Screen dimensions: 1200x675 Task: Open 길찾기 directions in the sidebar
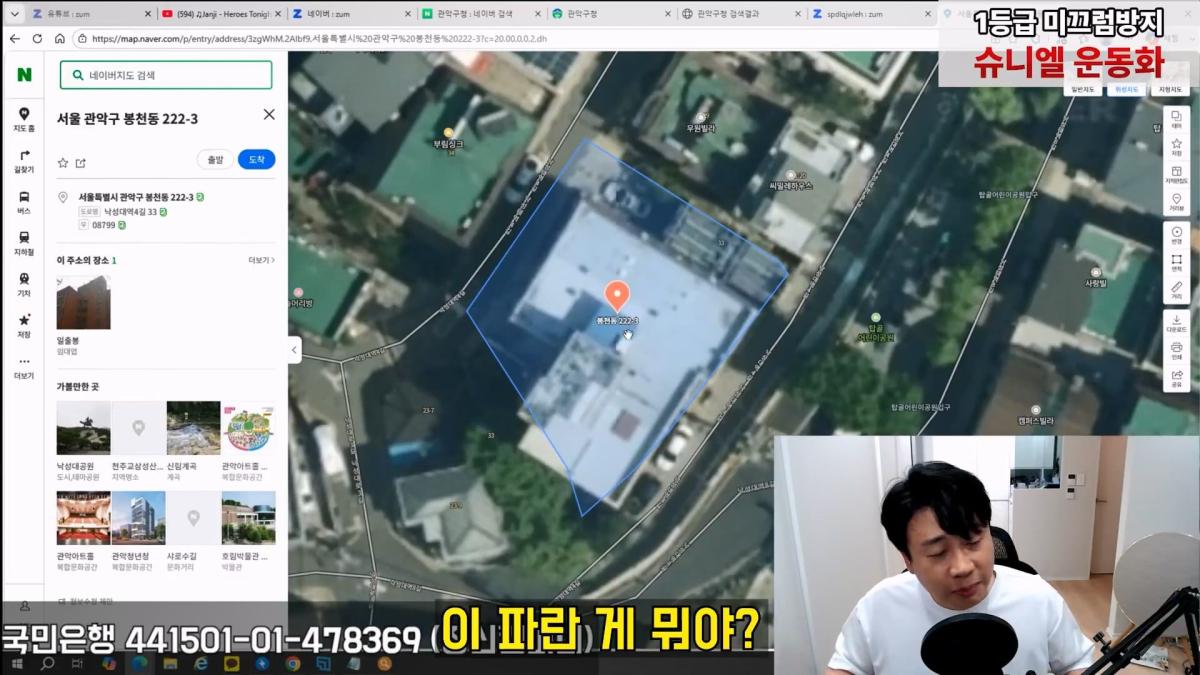23,160
